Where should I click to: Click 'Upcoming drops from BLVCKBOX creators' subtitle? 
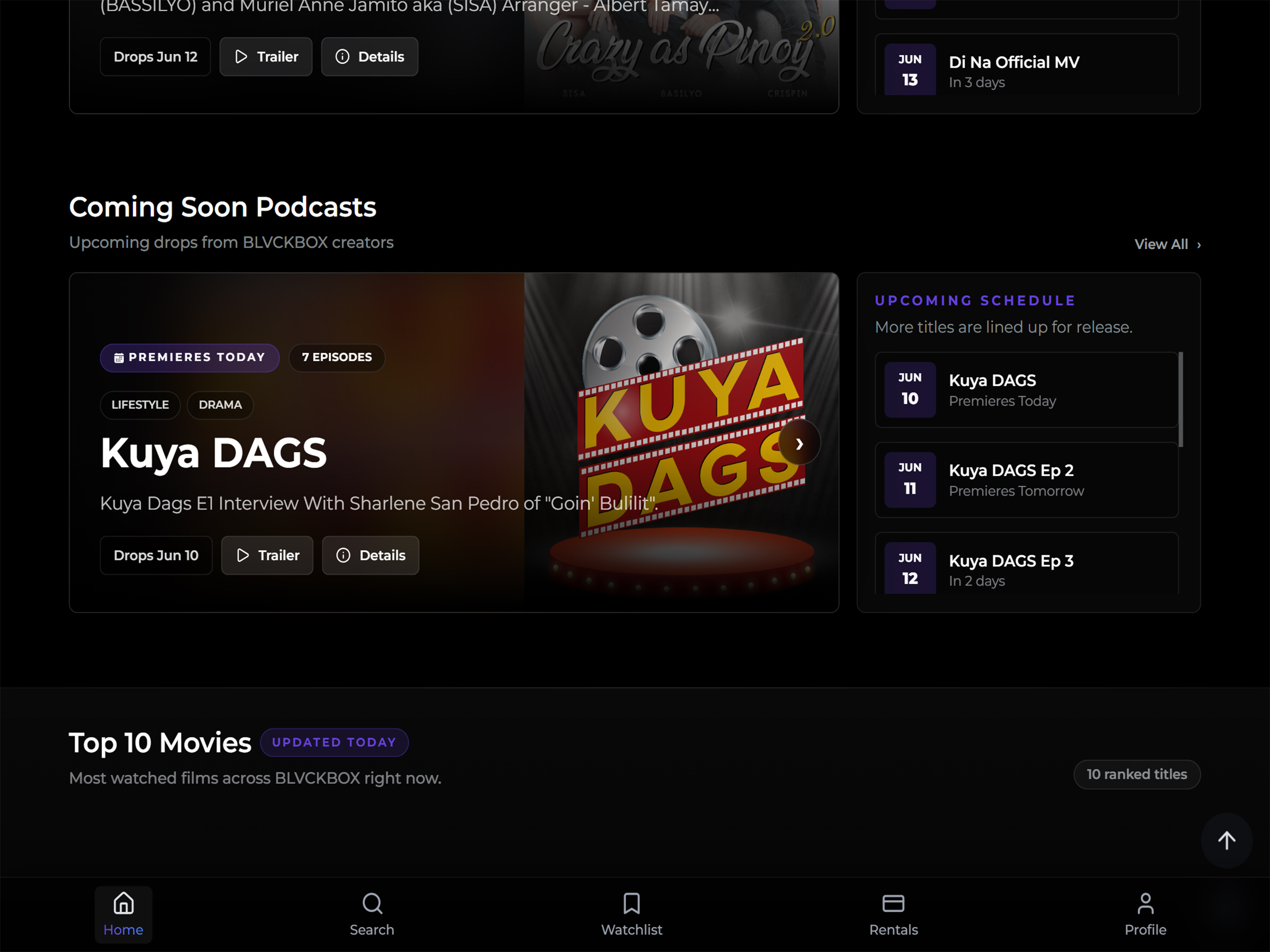[x=232, y=242]
